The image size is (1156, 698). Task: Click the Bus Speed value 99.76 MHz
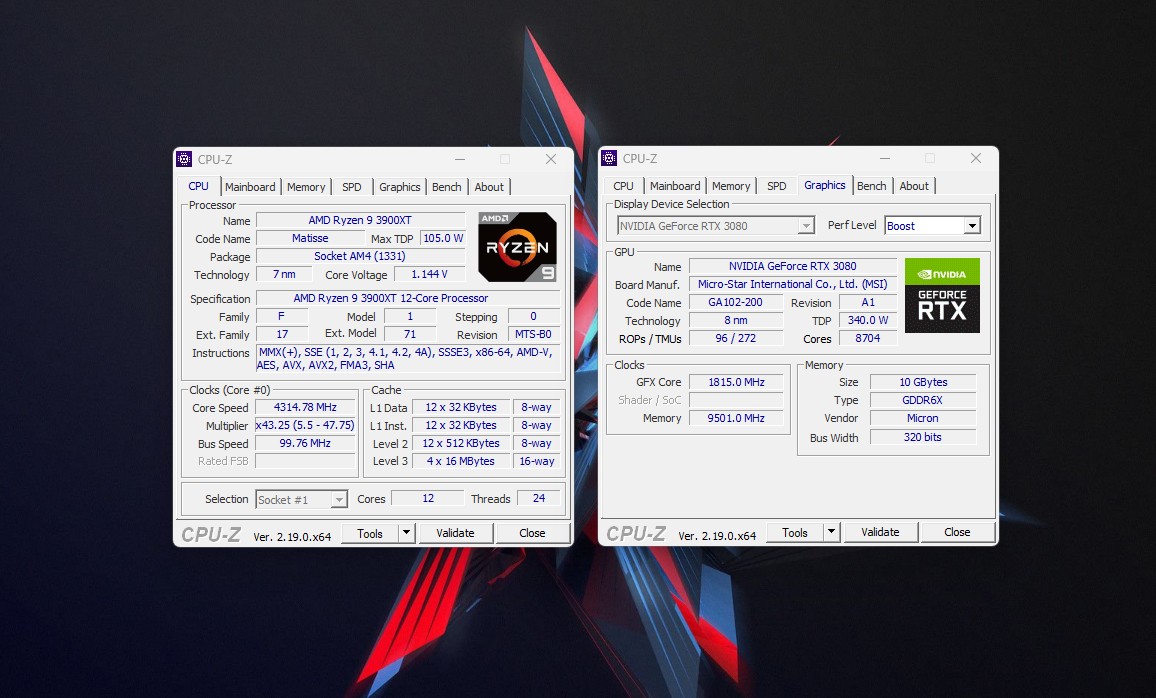[x=305, y=443]
